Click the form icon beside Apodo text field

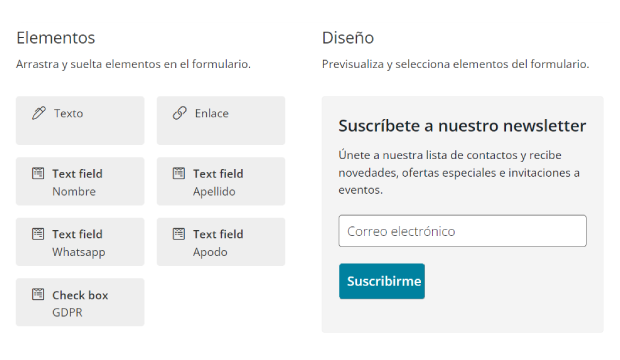point(179,234)
